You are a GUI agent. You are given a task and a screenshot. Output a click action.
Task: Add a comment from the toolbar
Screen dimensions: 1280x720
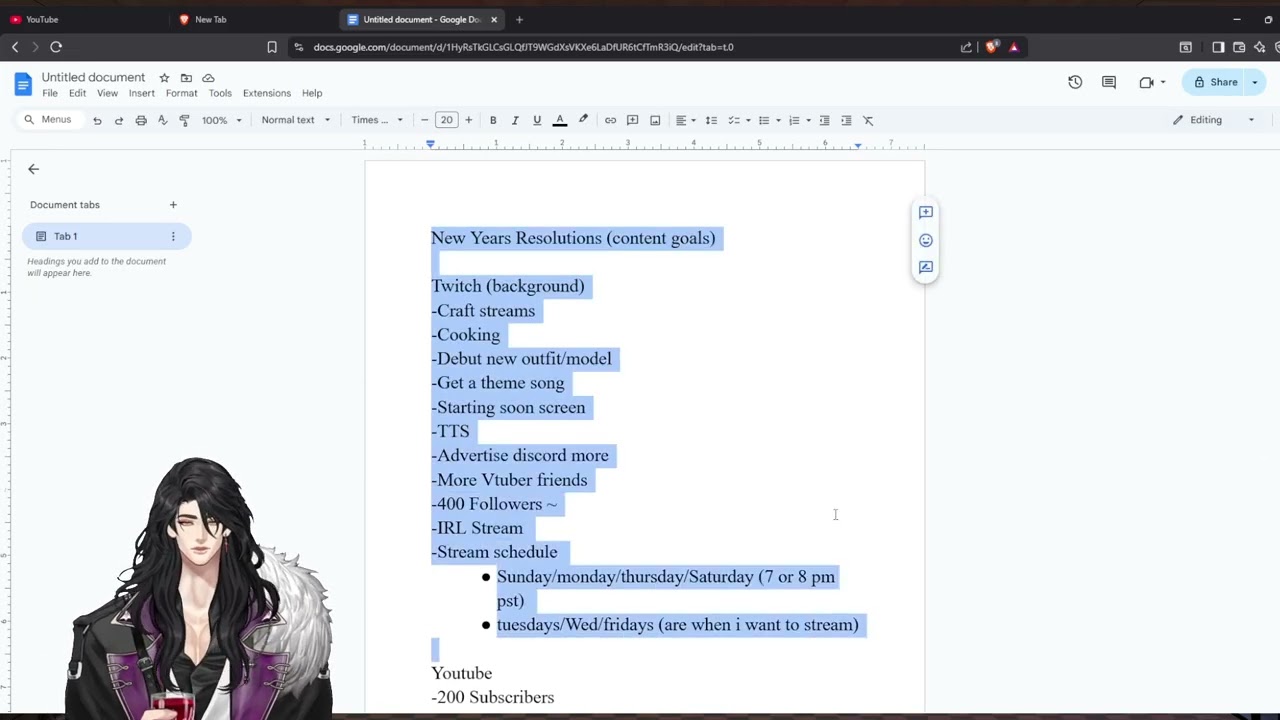[632, 120]
